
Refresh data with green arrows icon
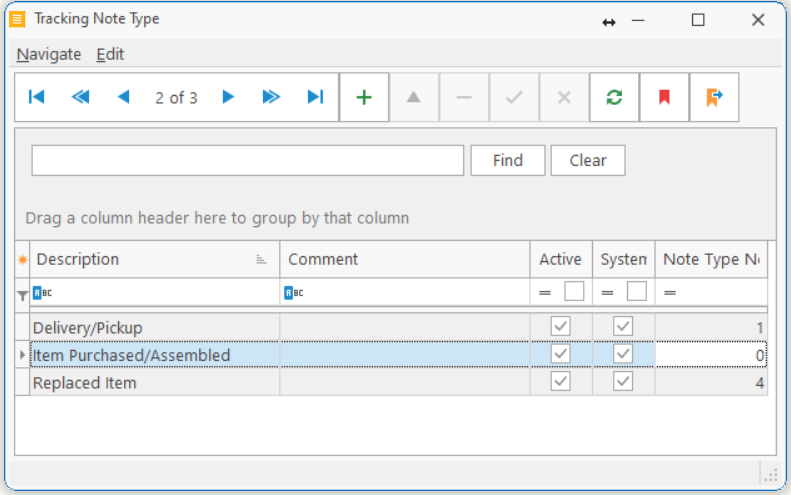614,97
